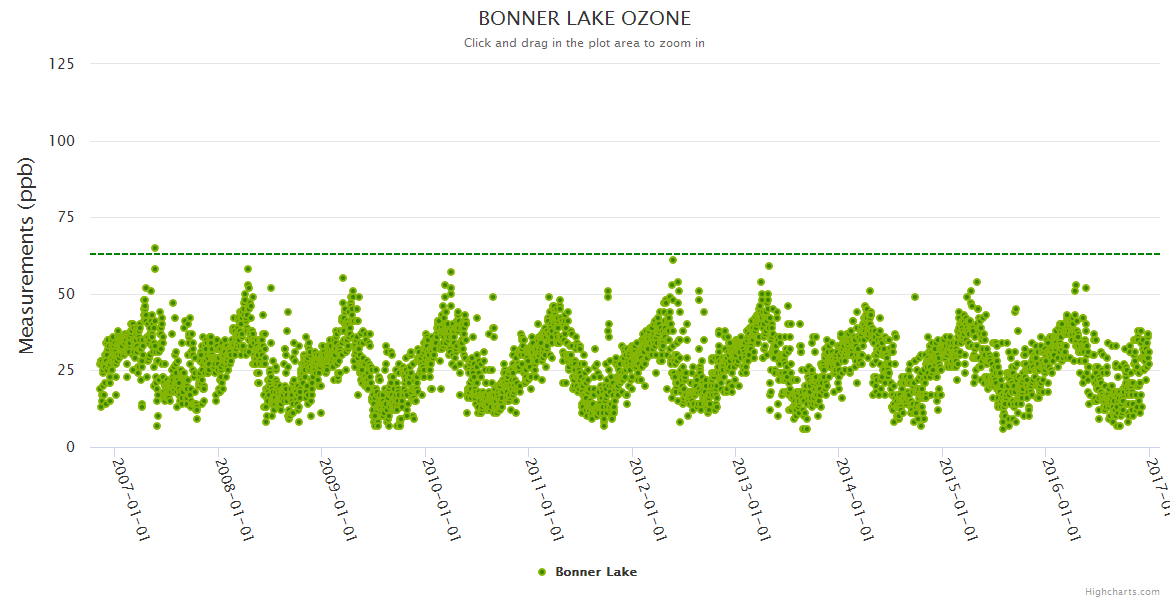Click the BONNER LAKE OZONE chart title
Viewport: 1170px width, 600px height.
584,19
